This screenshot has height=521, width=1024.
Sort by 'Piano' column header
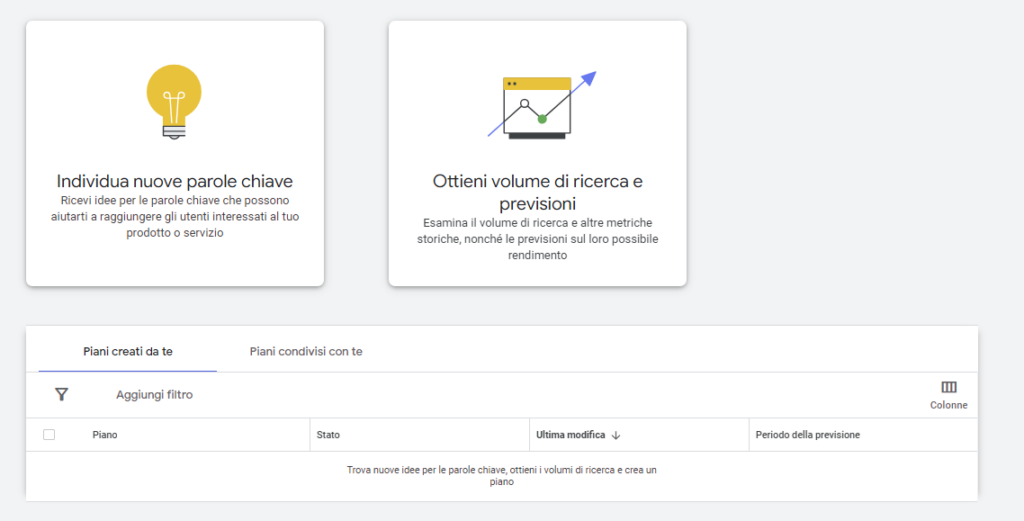pos(105,435)
